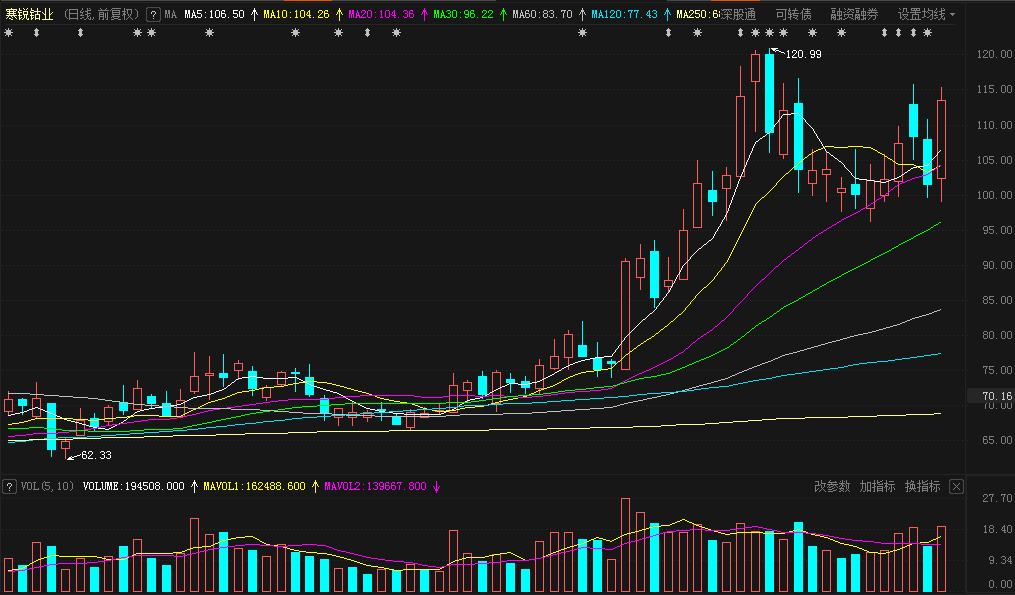Open MA indicator help question mark
Viewport: 1015px width, 595px height.
pos(153,14)
